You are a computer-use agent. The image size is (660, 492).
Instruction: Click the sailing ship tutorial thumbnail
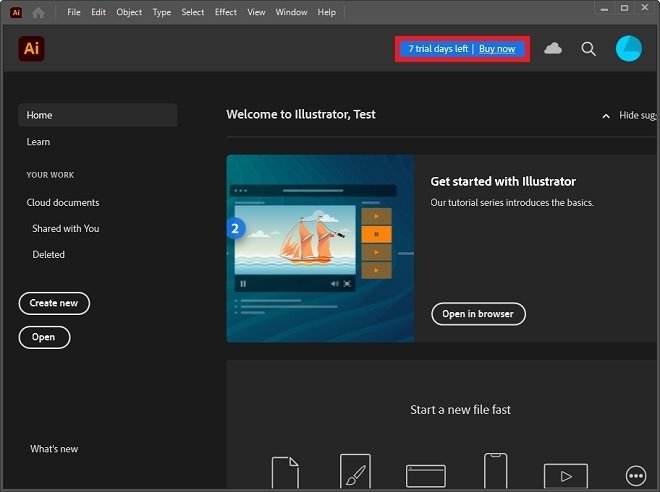[320, 248]
